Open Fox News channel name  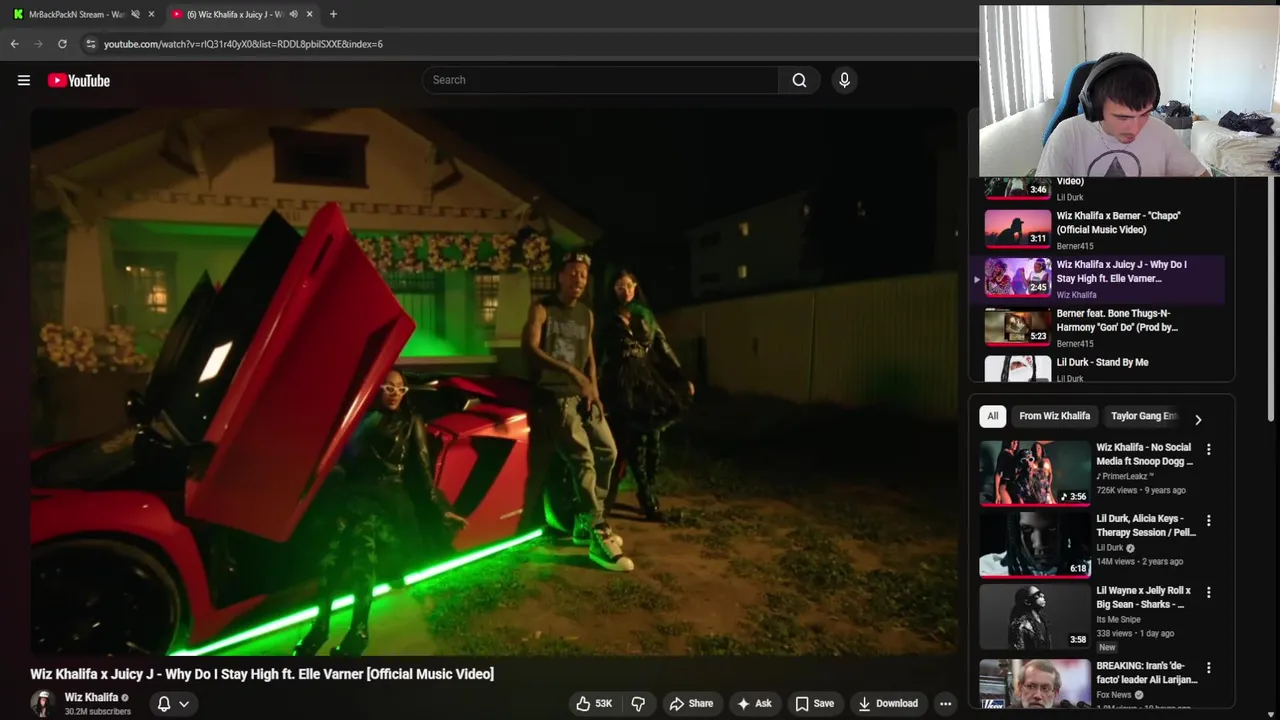[1114, 695]
